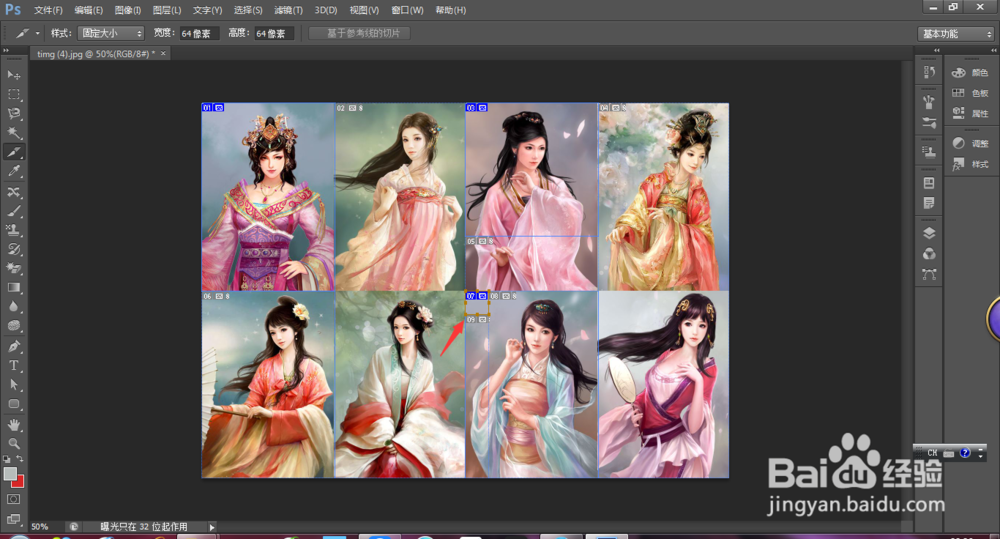Open the 图像 menu
The image size is (1000, 539).
[x=128, y=10]
